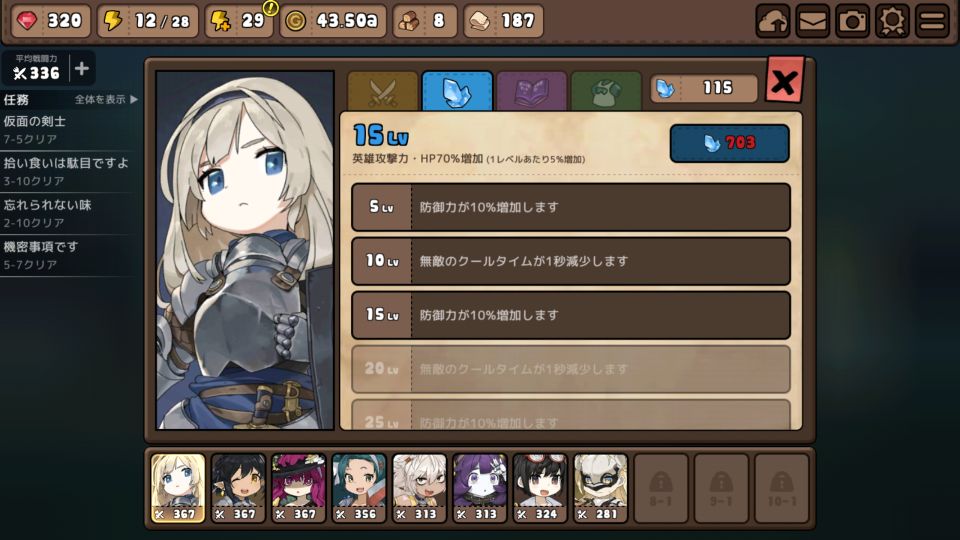Click the gold coin currency counter

[x=333, y=21]
